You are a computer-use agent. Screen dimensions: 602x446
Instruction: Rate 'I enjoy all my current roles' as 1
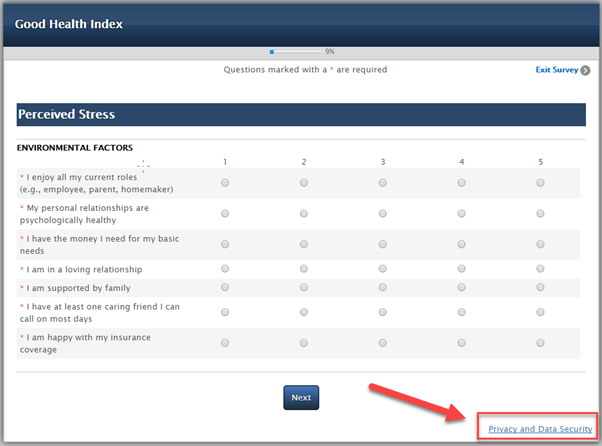click(x=225, y=183)
